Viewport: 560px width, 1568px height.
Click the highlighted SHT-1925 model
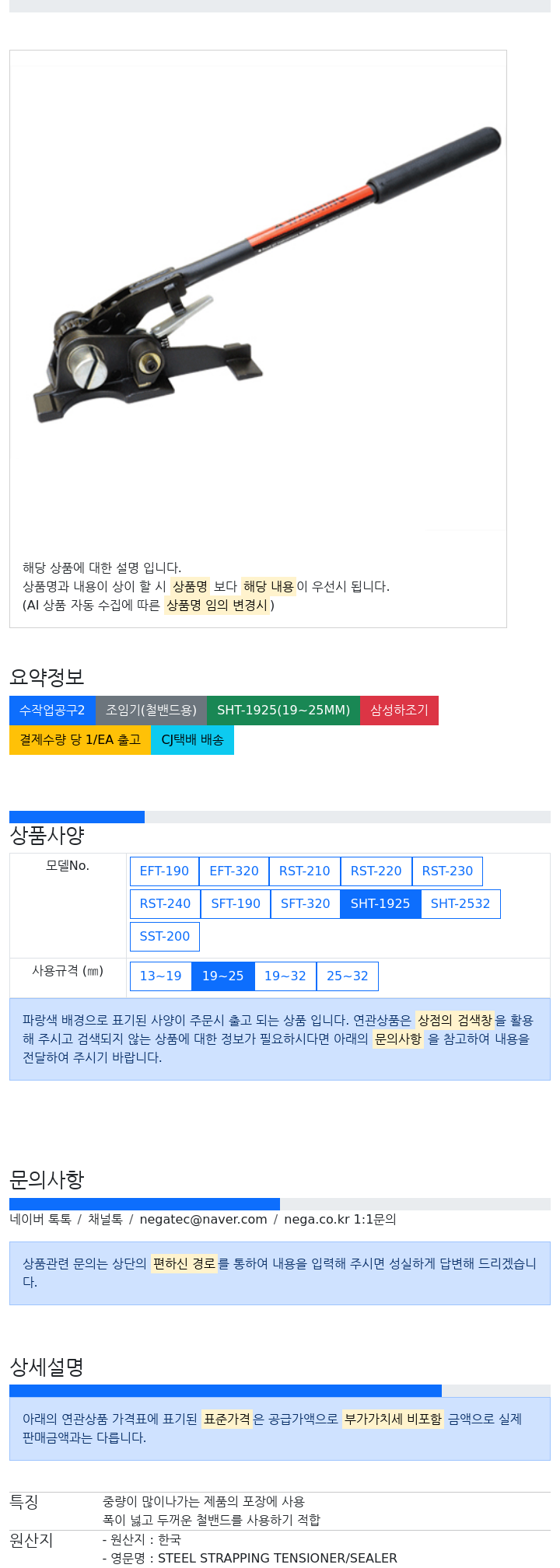380,903
